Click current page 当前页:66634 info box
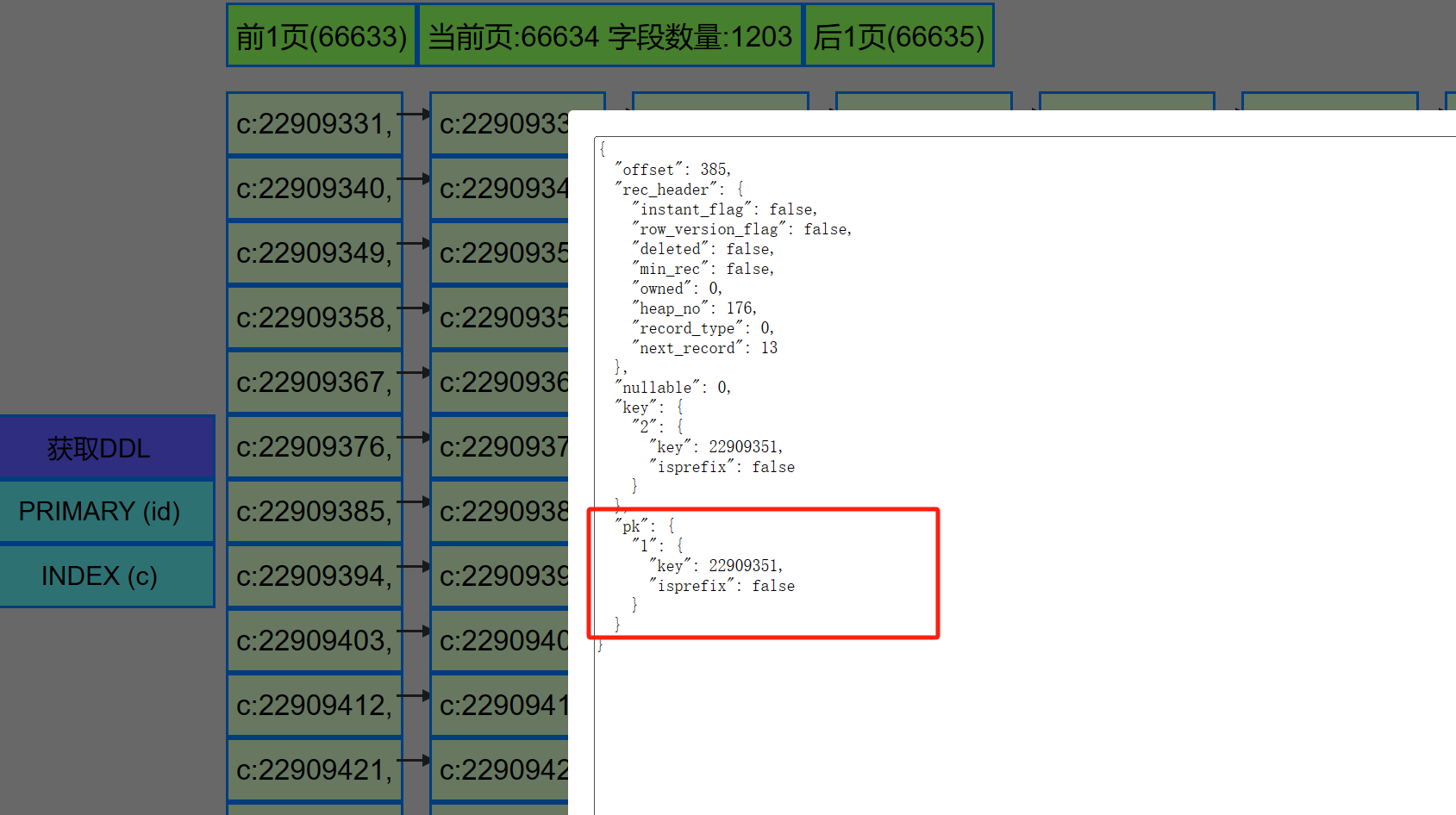 [x=610, y=35]
